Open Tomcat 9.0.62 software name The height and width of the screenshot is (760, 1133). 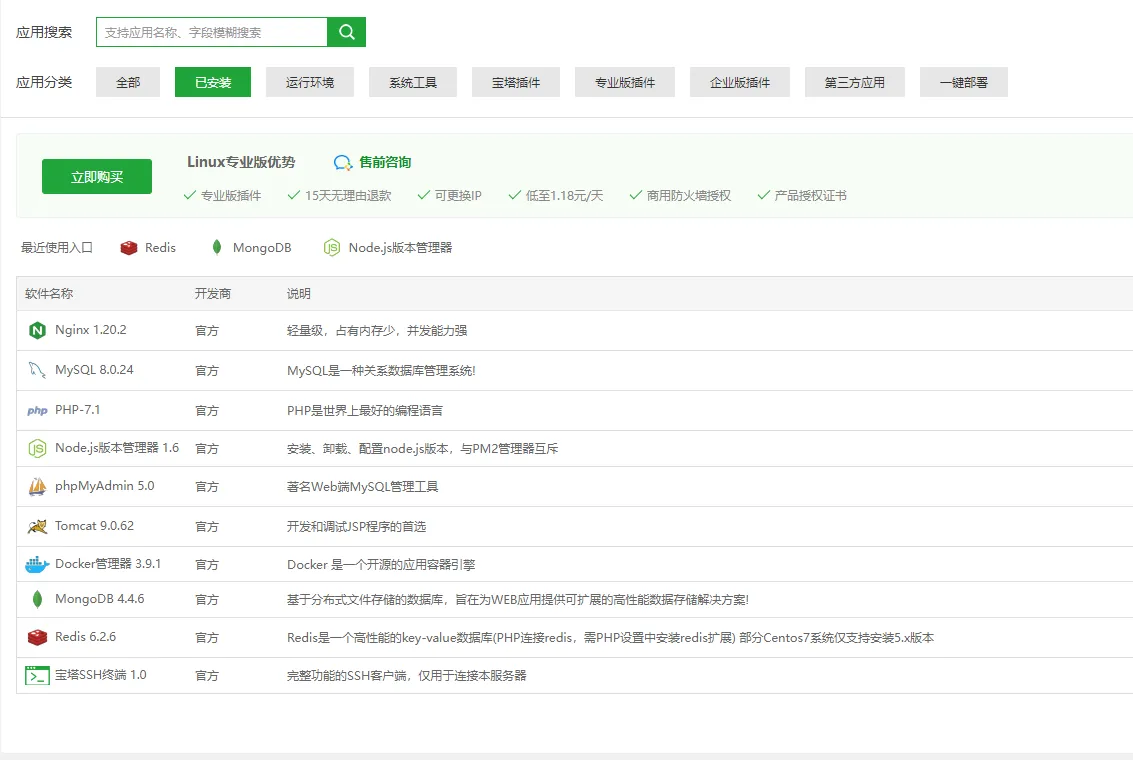point(94,526)
